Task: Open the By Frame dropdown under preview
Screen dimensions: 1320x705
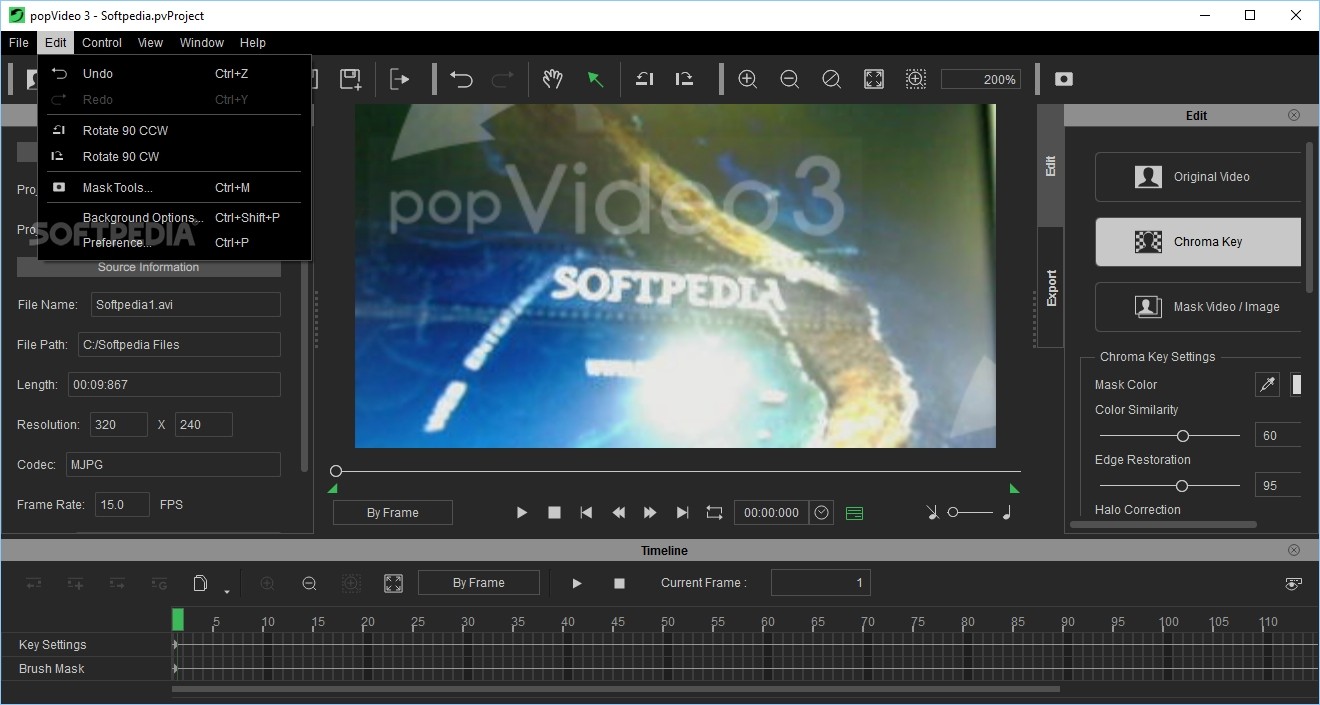Action: point(393,513)
